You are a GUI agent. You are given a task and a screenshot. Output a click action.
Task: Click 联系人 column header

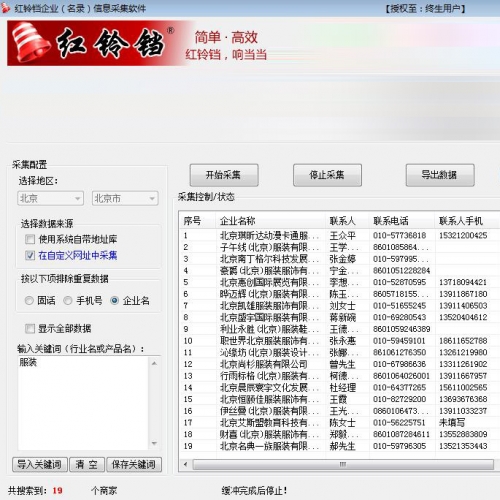coord(347,221)
